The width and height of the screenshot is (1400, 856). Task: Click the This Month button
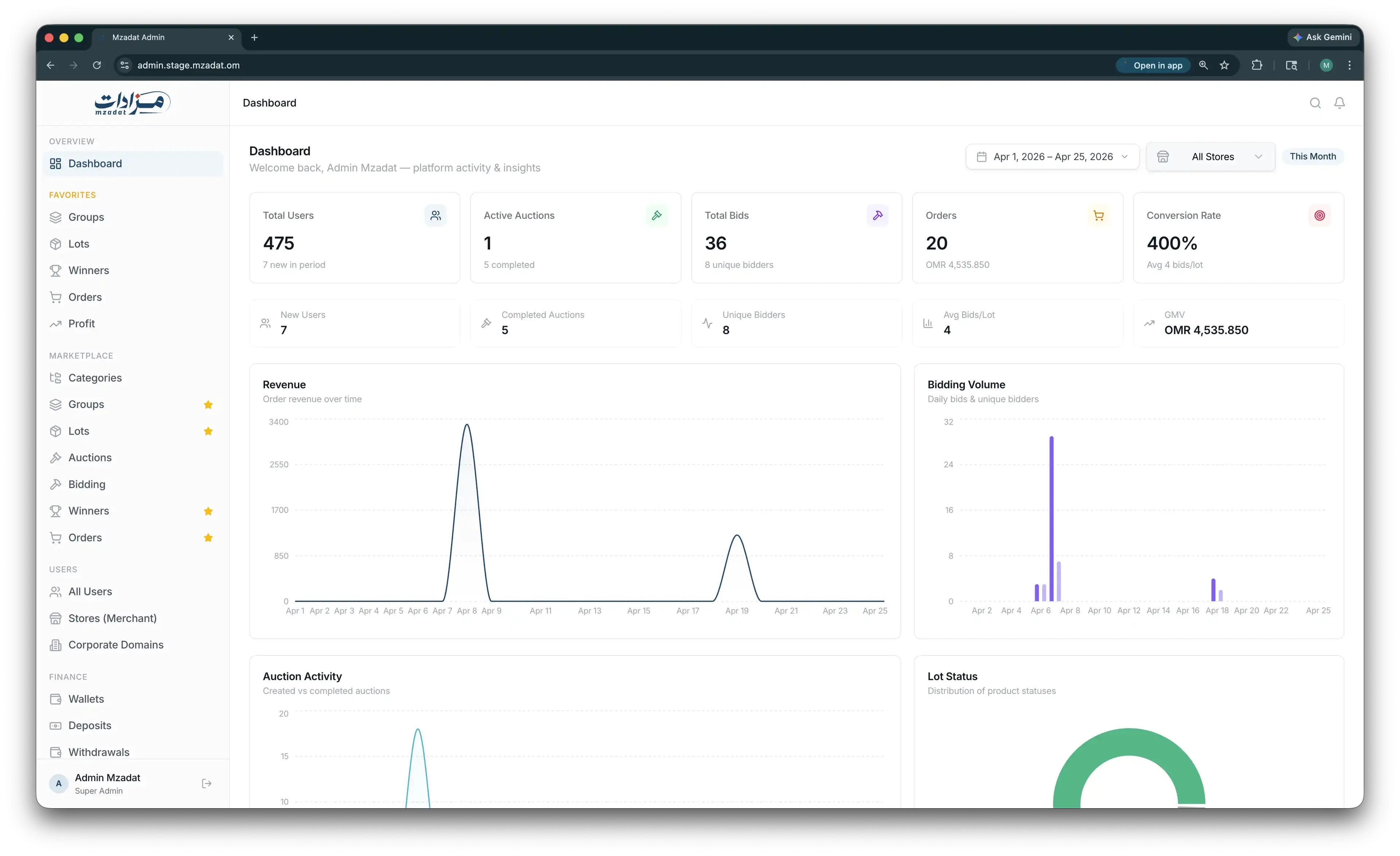tap(1312, 156)
